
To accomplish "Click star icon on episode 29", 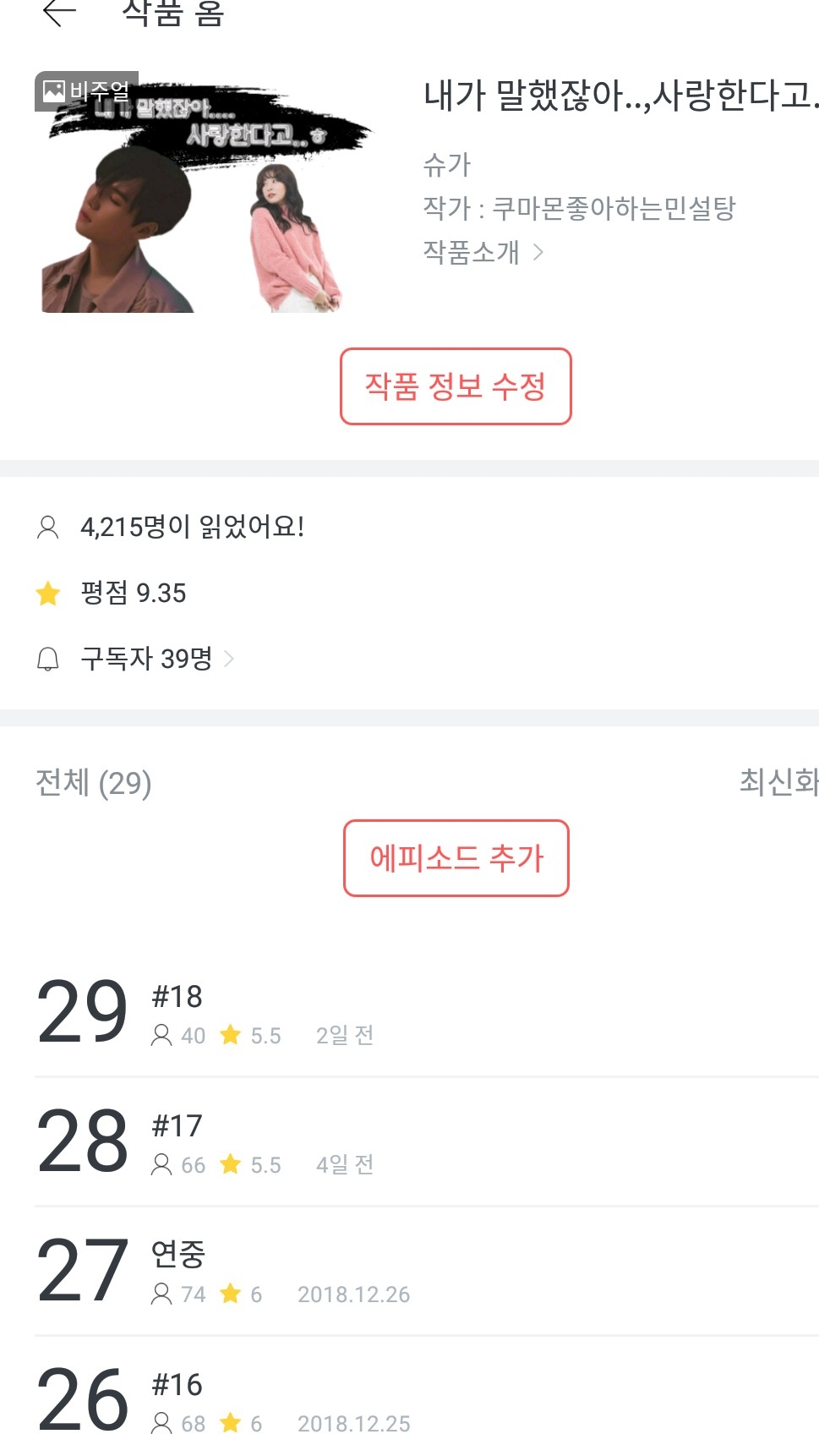I will click(x=230, y=1035).
